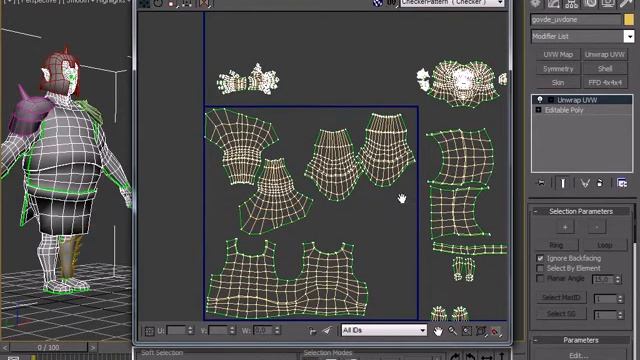This screenshot has height=360, width=640.
Task: Click the W coordinate input field
Action: [263, 331]
